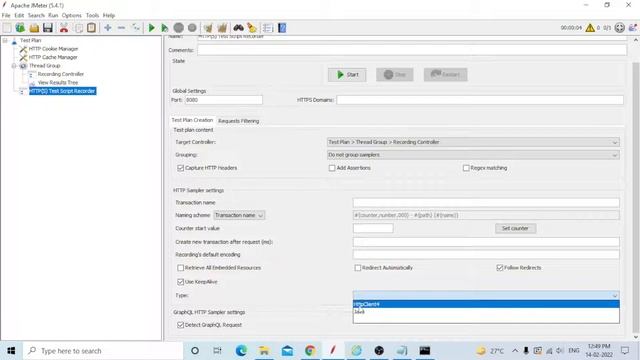
Task: Select Recording Controller in tree
Action: tap(60, 74)
